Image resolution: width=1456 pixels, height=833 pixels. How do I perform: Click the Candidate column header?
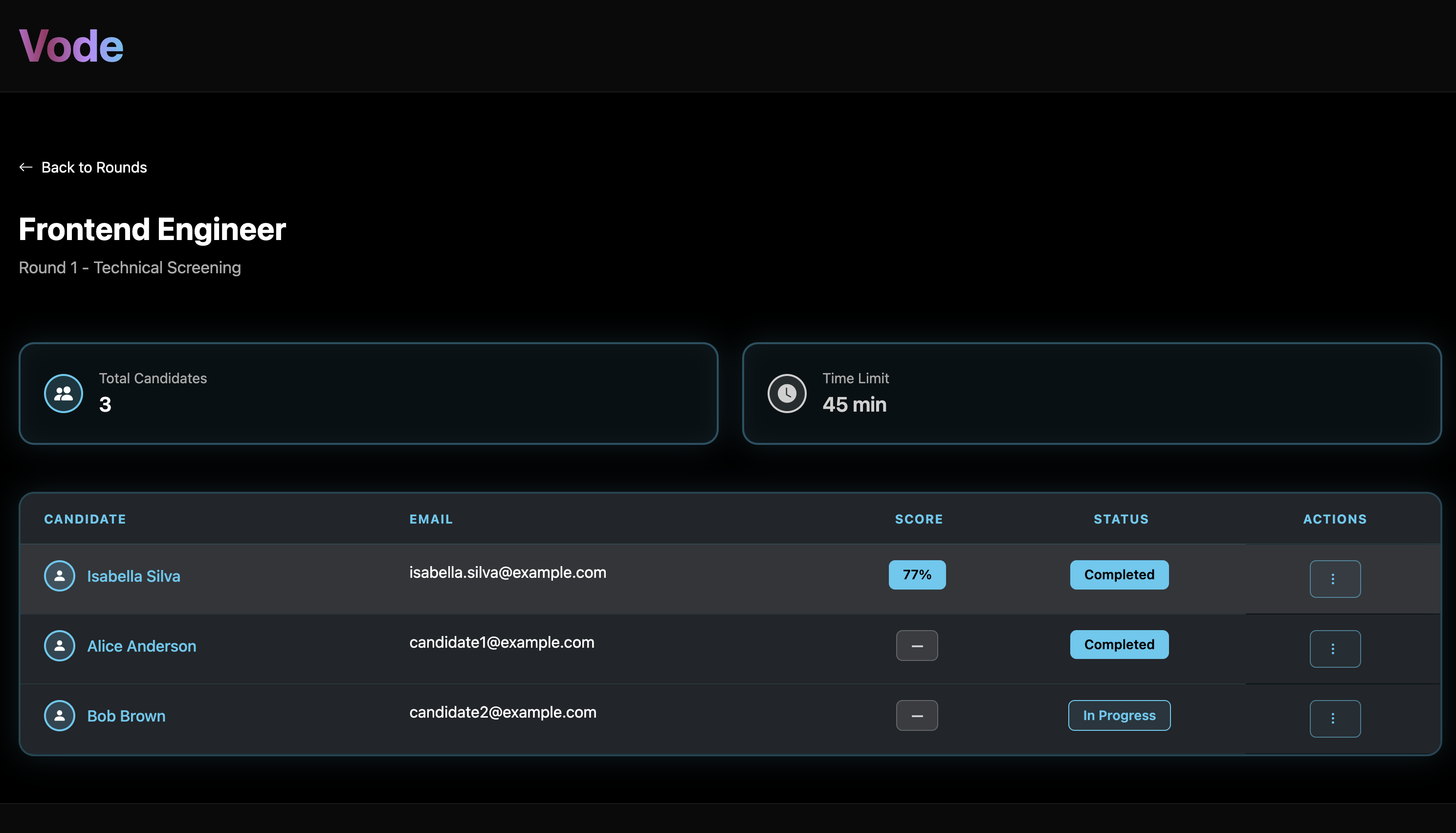tap(85, 520)
